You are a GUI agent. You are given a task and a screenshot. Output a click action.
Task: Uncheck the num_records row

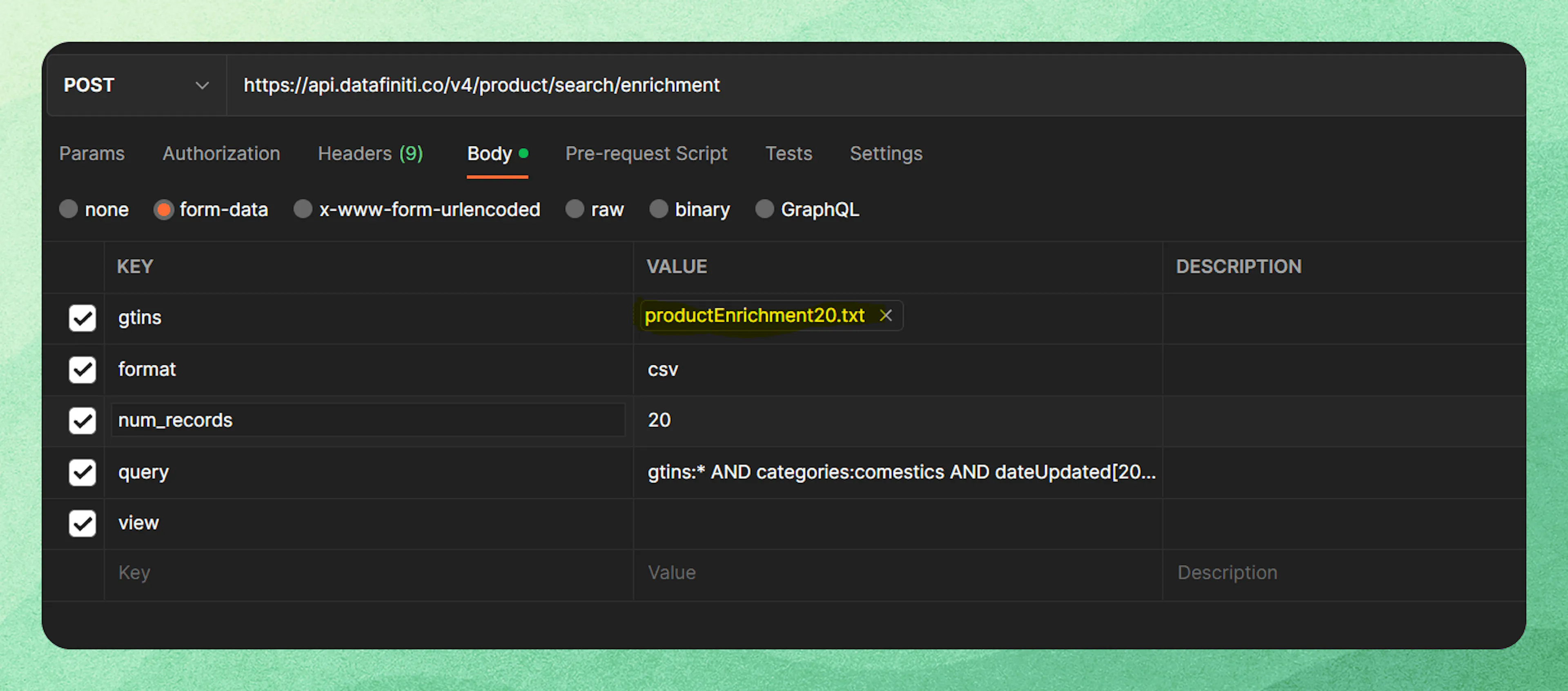pyautogui.click(x=82, y=420)
